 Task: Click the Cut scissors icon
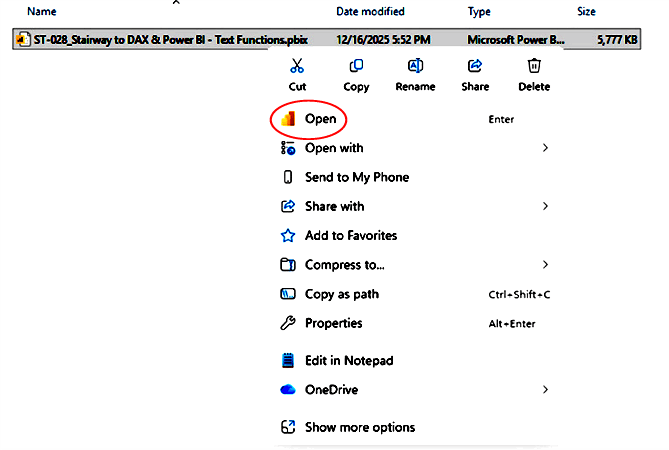coord(297,67)
